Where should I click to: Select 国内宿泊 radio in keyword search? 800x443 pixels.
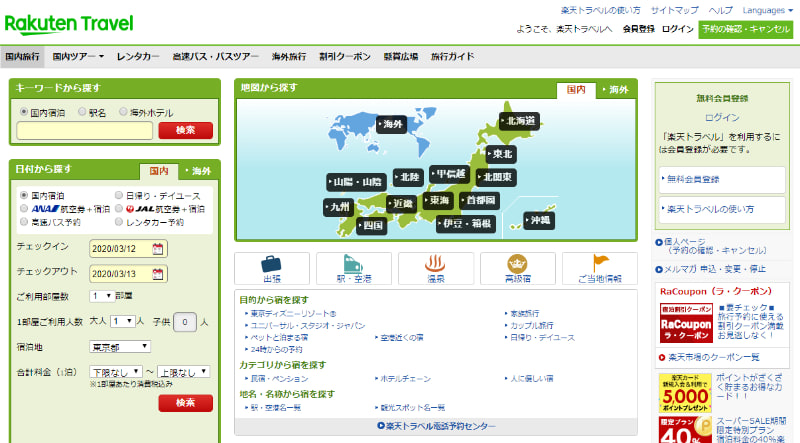point(23,111)
